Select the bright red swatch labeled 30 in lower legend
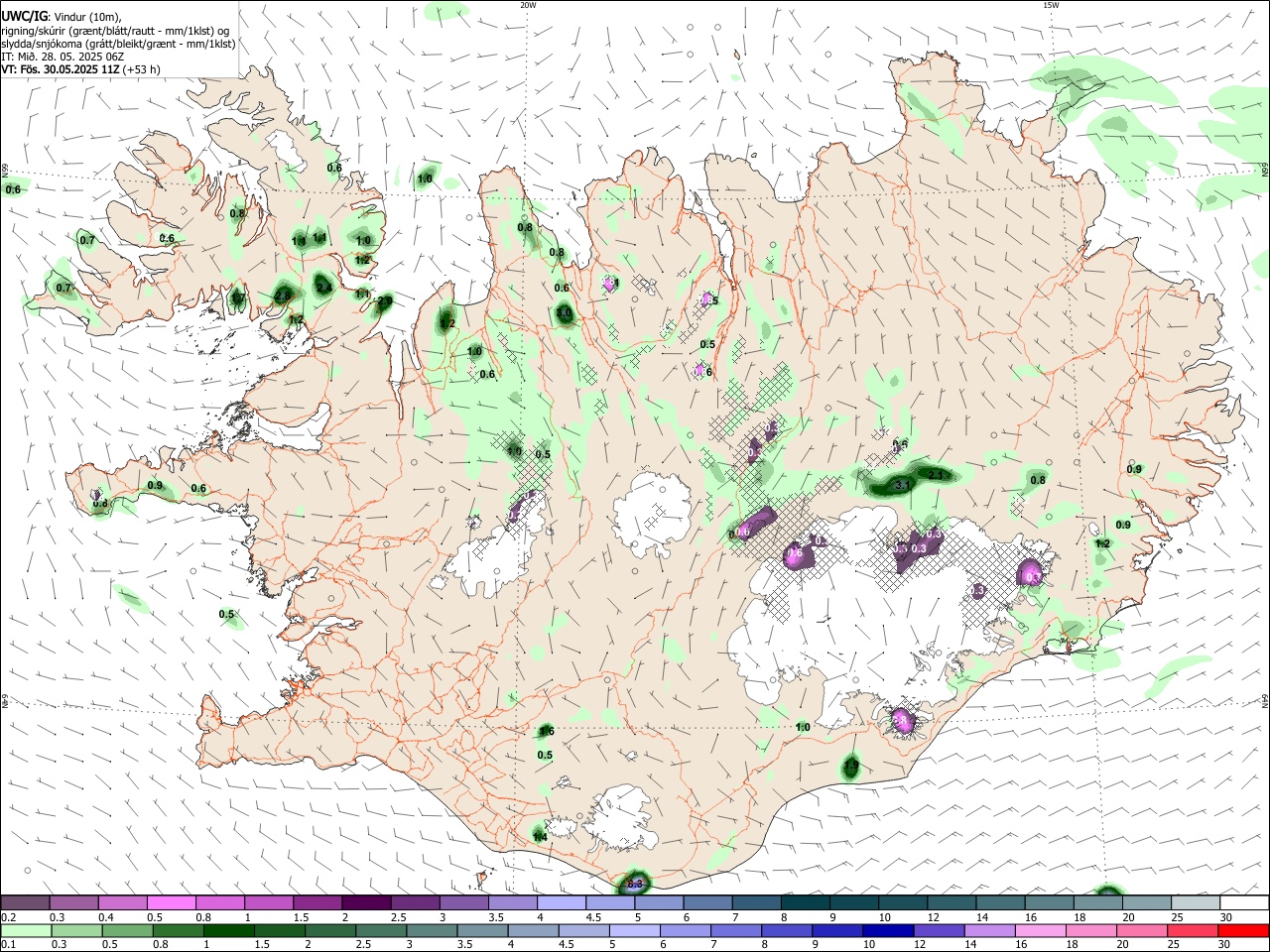The width and height of the screenshot is (1270, 952). click(x=1243, y=931)
